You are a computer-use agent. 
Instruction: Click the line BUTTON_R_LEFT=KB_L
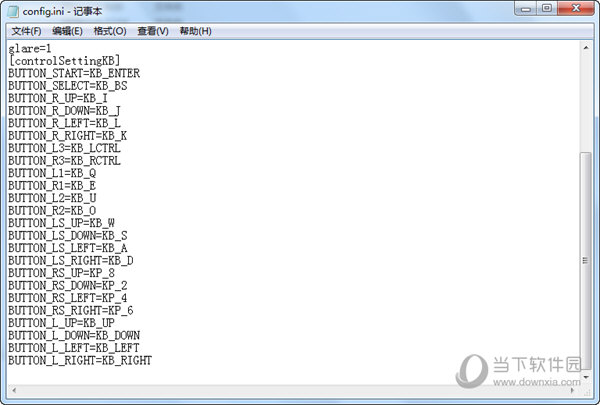[64, 123]
